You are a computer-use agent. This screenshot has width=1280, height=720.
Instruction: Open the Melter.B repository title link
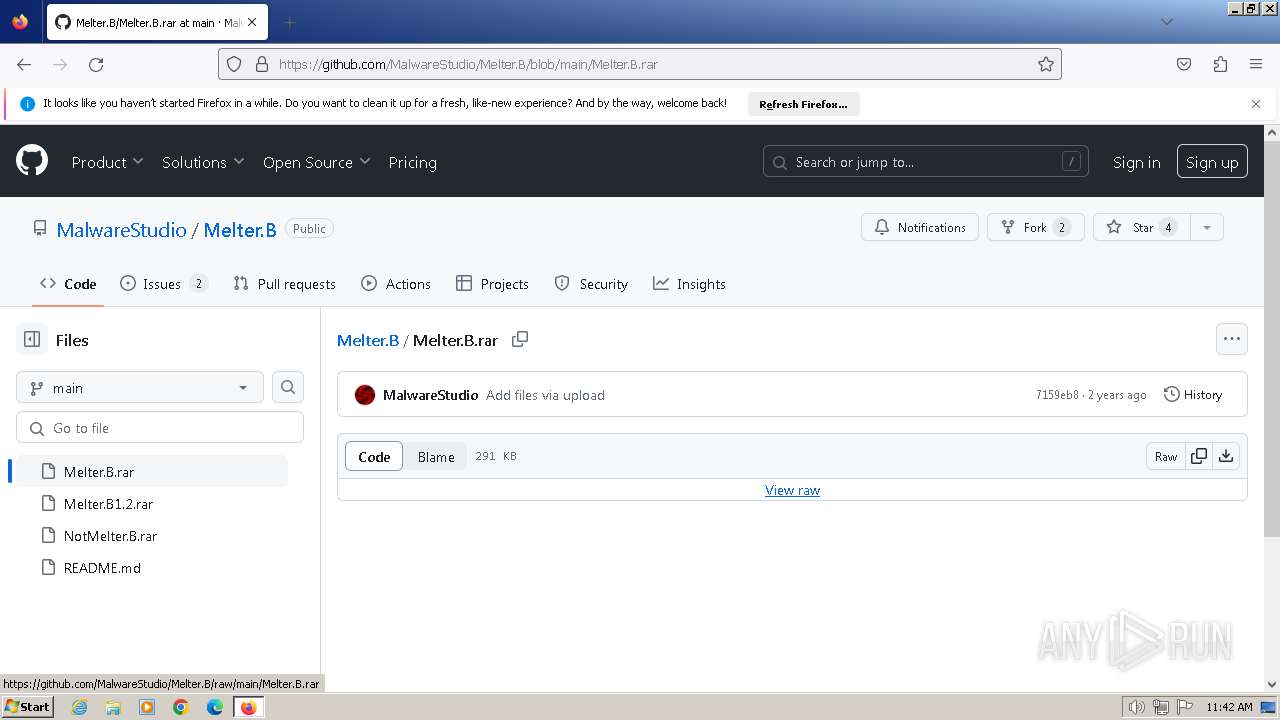240,229
